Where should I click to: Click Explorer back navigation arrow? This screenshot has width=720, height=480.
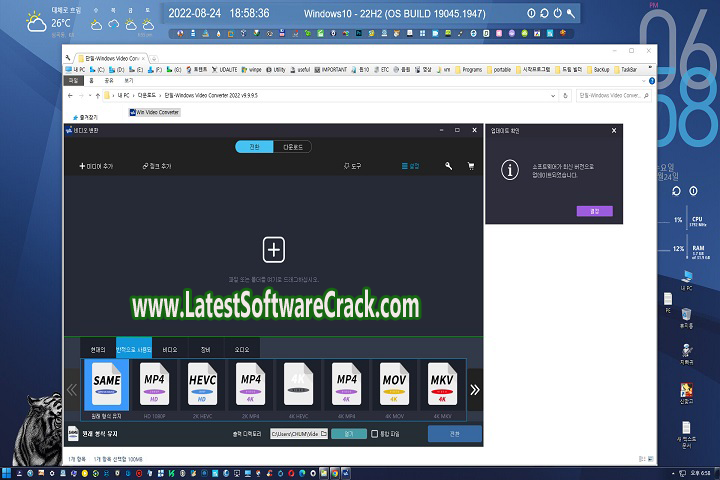coord(70,96)
